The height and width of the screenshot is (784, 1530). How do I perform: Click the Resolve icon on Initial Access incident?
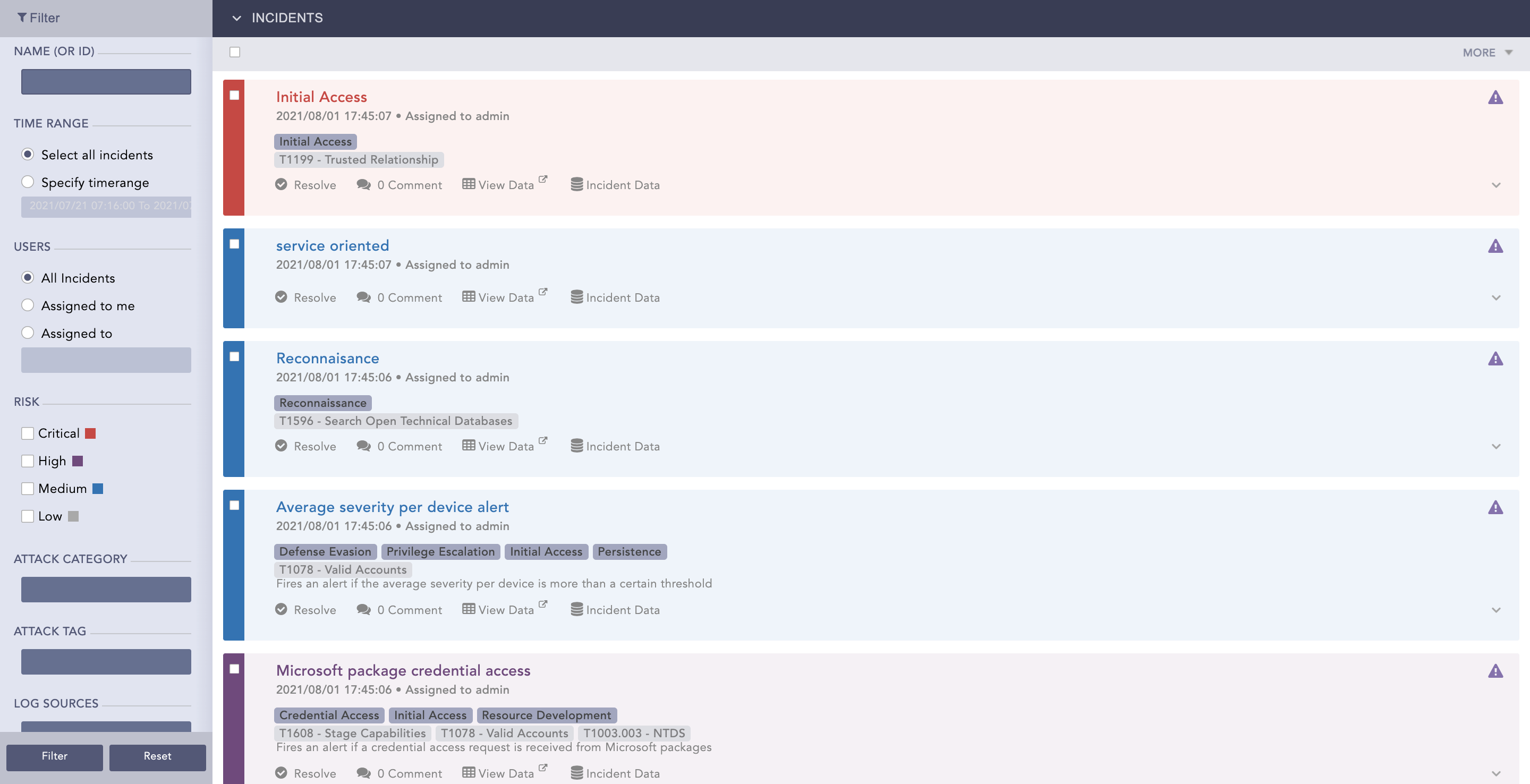pos(282,185)
